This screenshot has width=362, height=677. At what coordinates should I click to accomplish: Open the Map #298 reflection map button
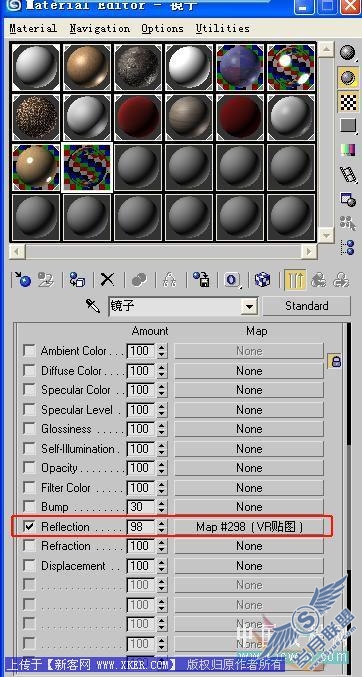click(249, 527)
